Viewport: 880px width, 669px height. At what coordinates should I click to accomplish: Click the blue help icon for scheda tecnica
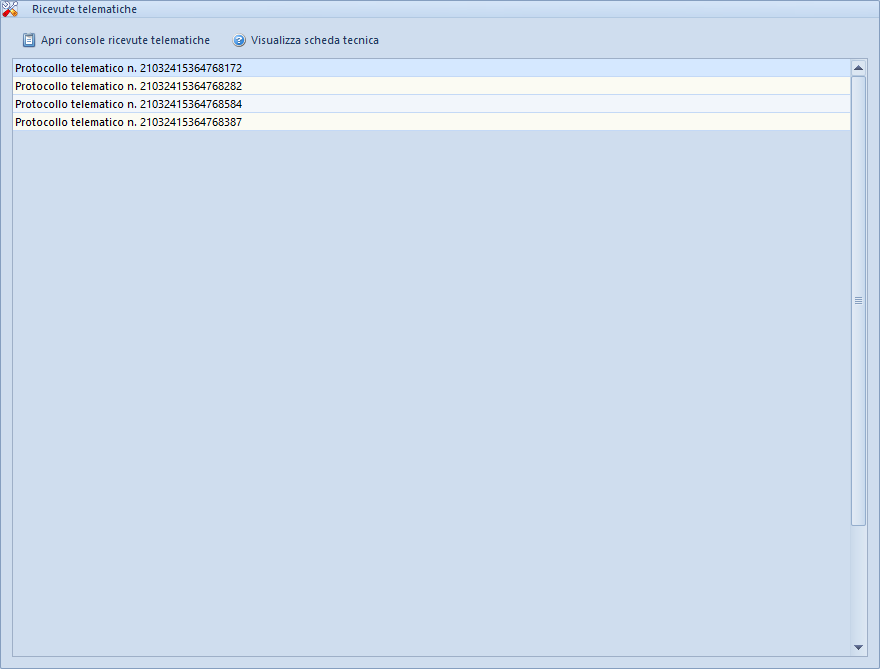pos(239,41)
